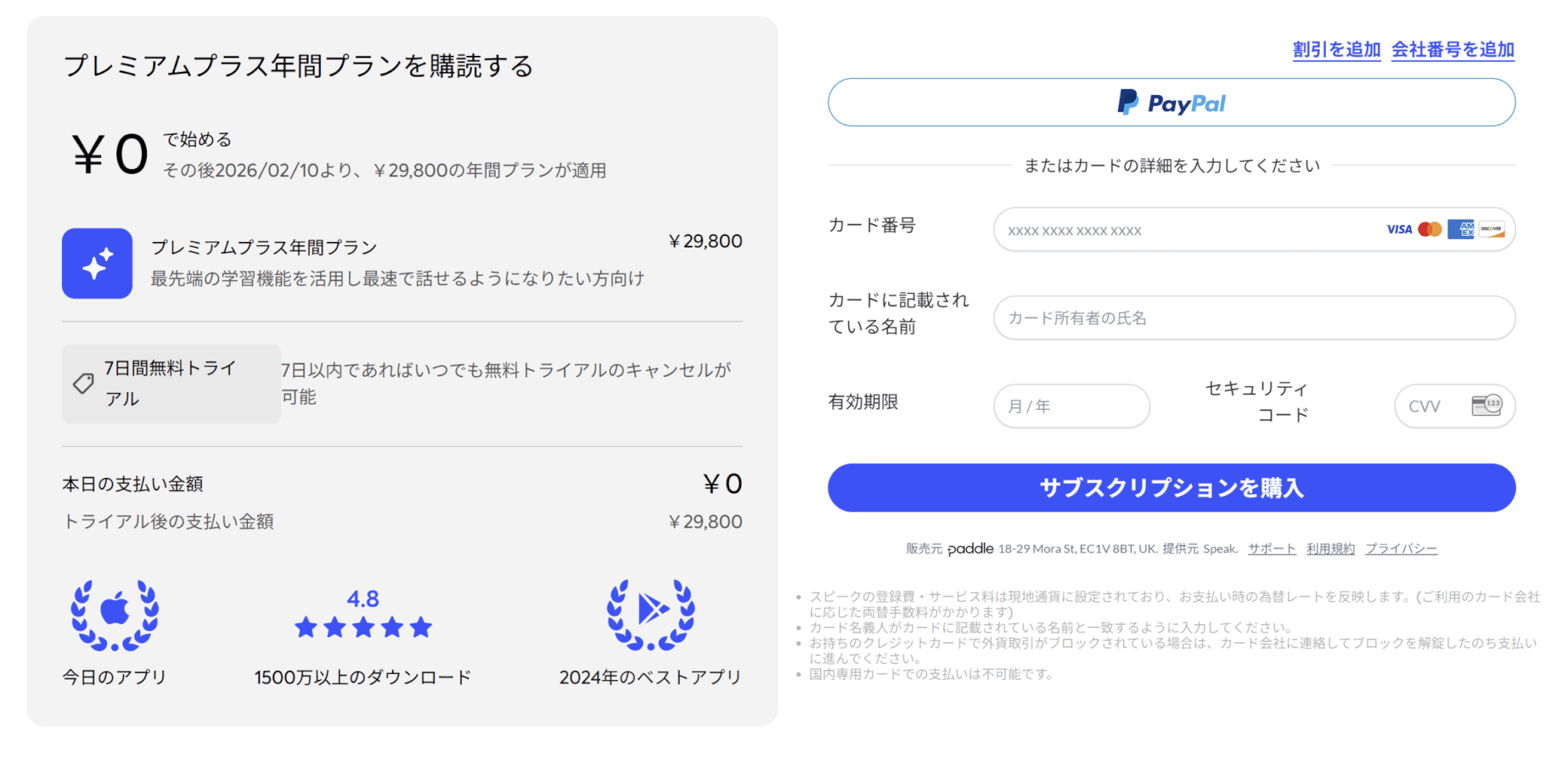Open the サポート link
This screenshot has width=1568, height=775.
pyautogui.click(x=1272, y=549)
